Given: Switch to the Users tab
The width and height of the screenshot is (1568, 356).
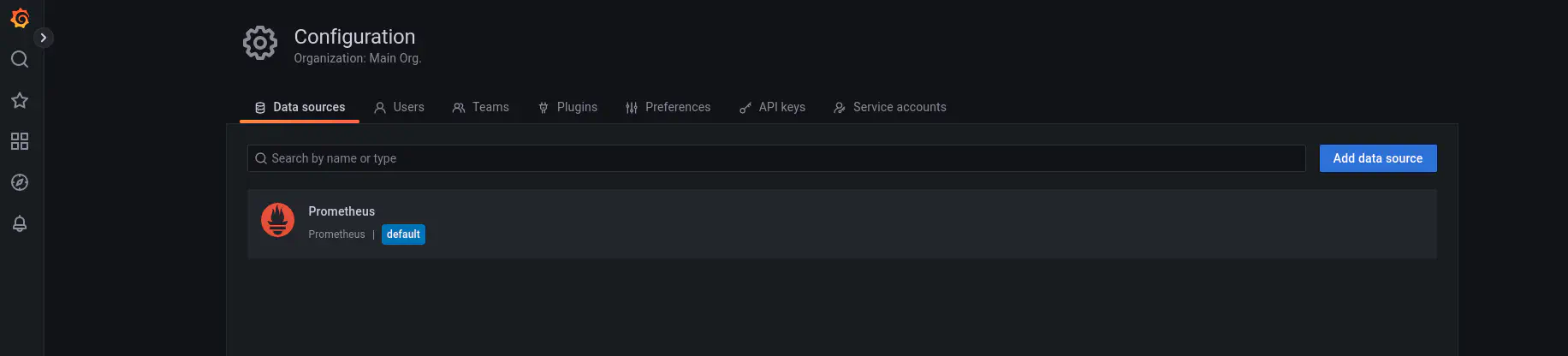Looking at the screenshot, I should (399, 107).
